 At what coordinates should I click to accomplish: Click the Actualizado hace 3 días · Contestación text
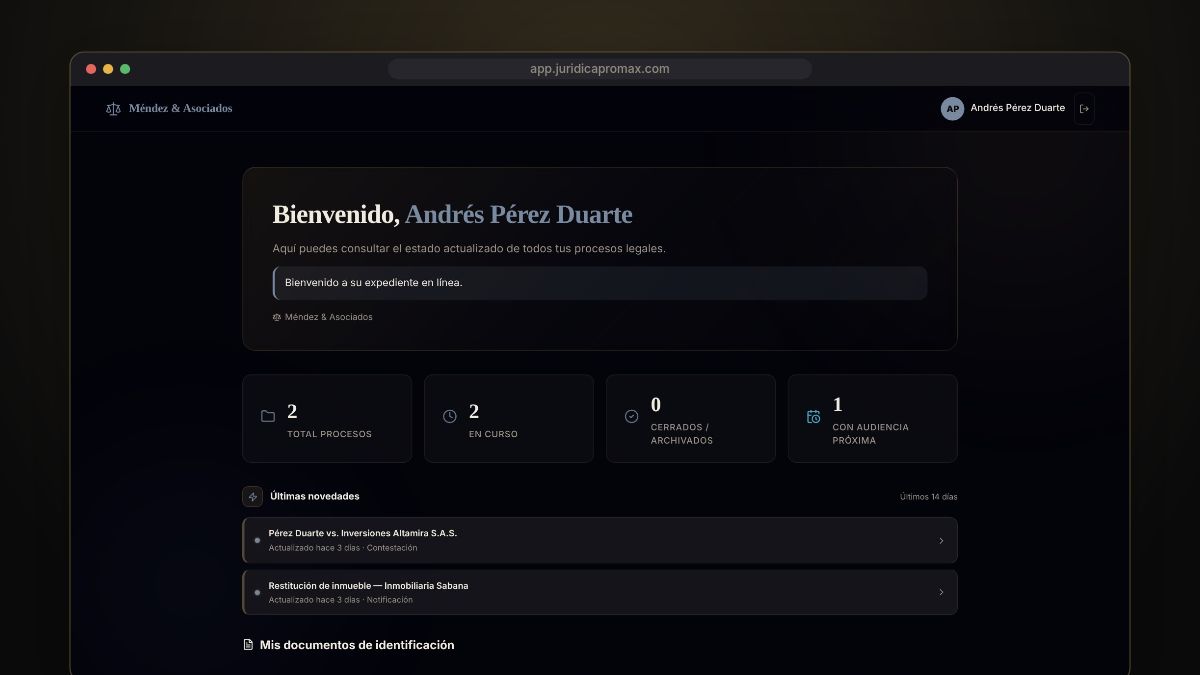(x=343, y=548)
